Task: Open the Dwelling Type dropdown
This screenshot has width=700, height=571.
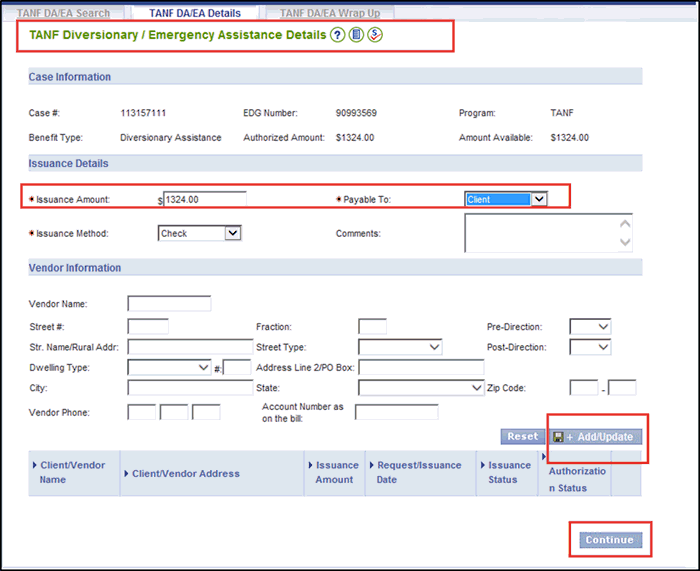Action: tap(169, 367)
